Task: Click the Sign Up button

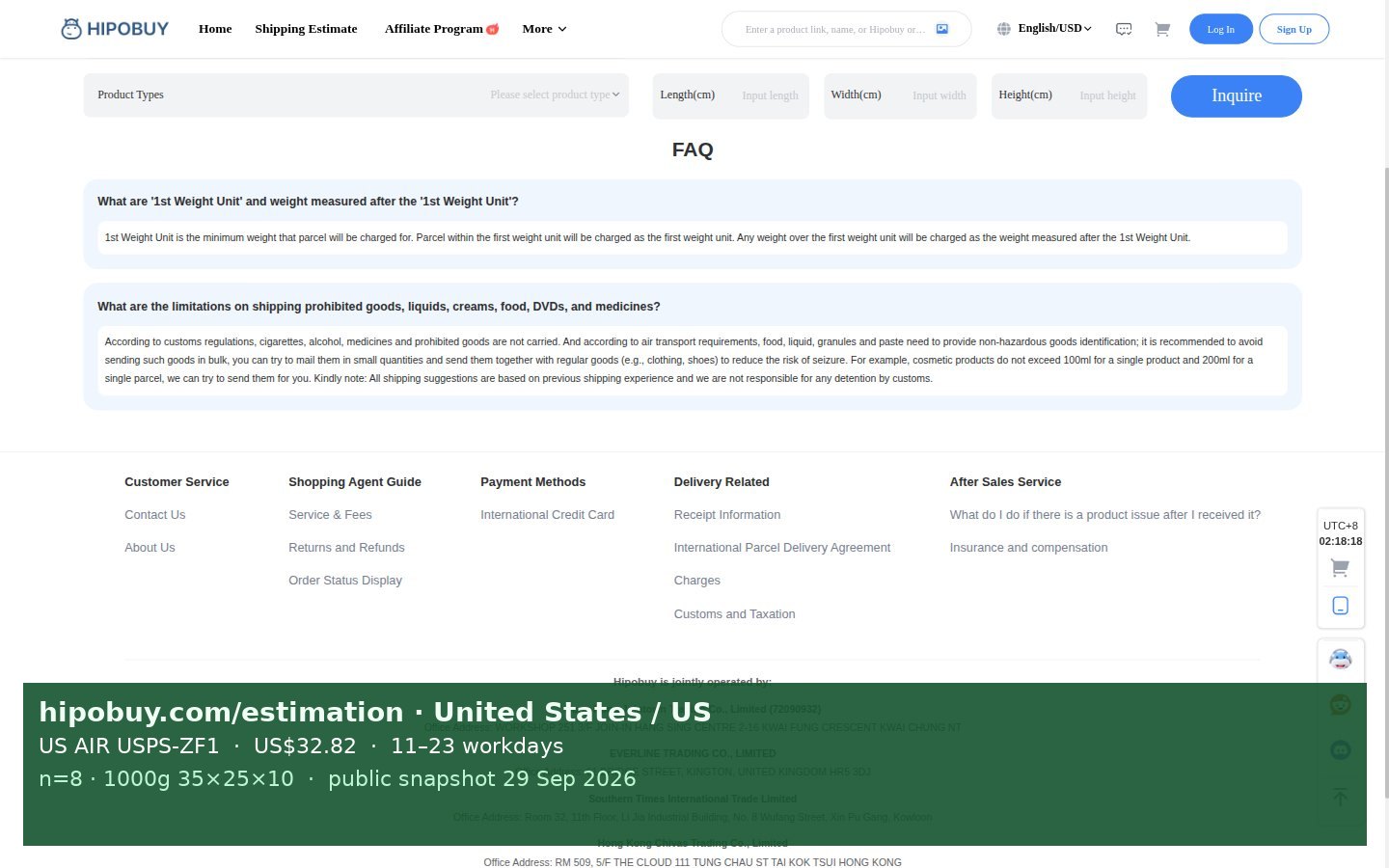Action: (x=1294, y=29)
